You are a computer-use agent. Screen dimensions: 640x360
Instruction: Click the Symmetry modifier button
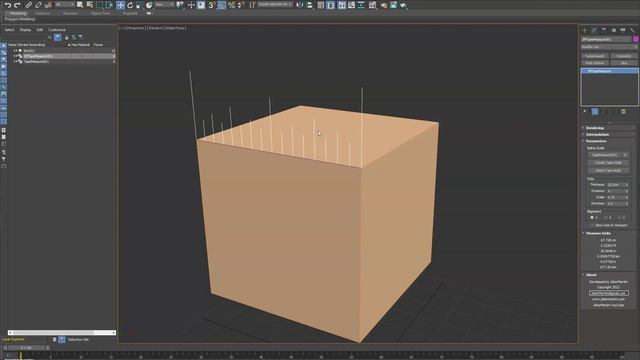624,56
